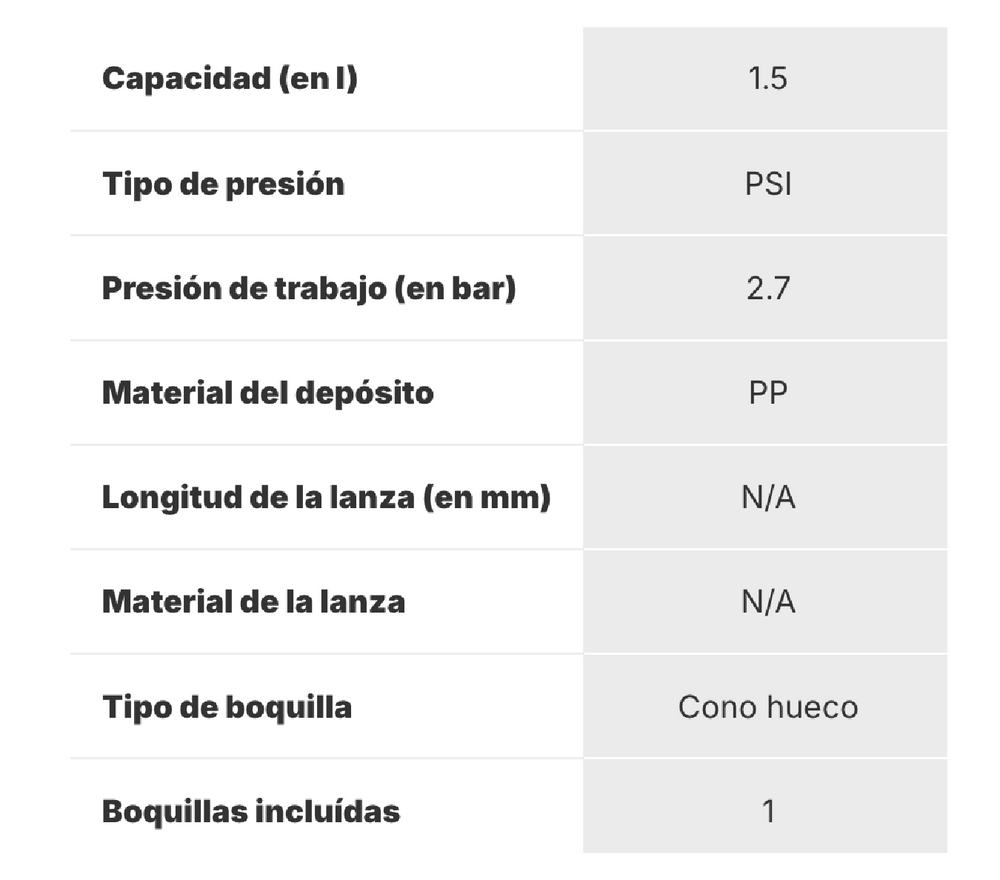Select the 1.5 capacity value

pos(767,79)
